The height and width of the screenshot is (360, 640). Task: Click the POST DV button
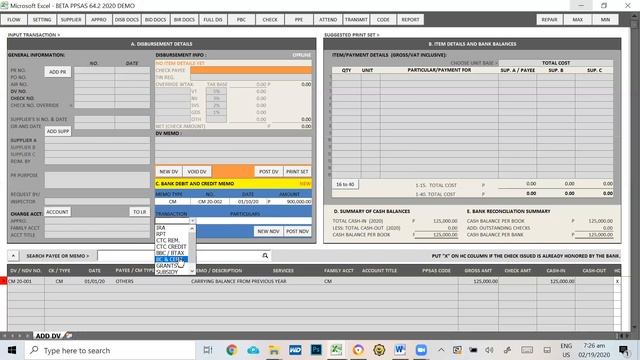269,172
